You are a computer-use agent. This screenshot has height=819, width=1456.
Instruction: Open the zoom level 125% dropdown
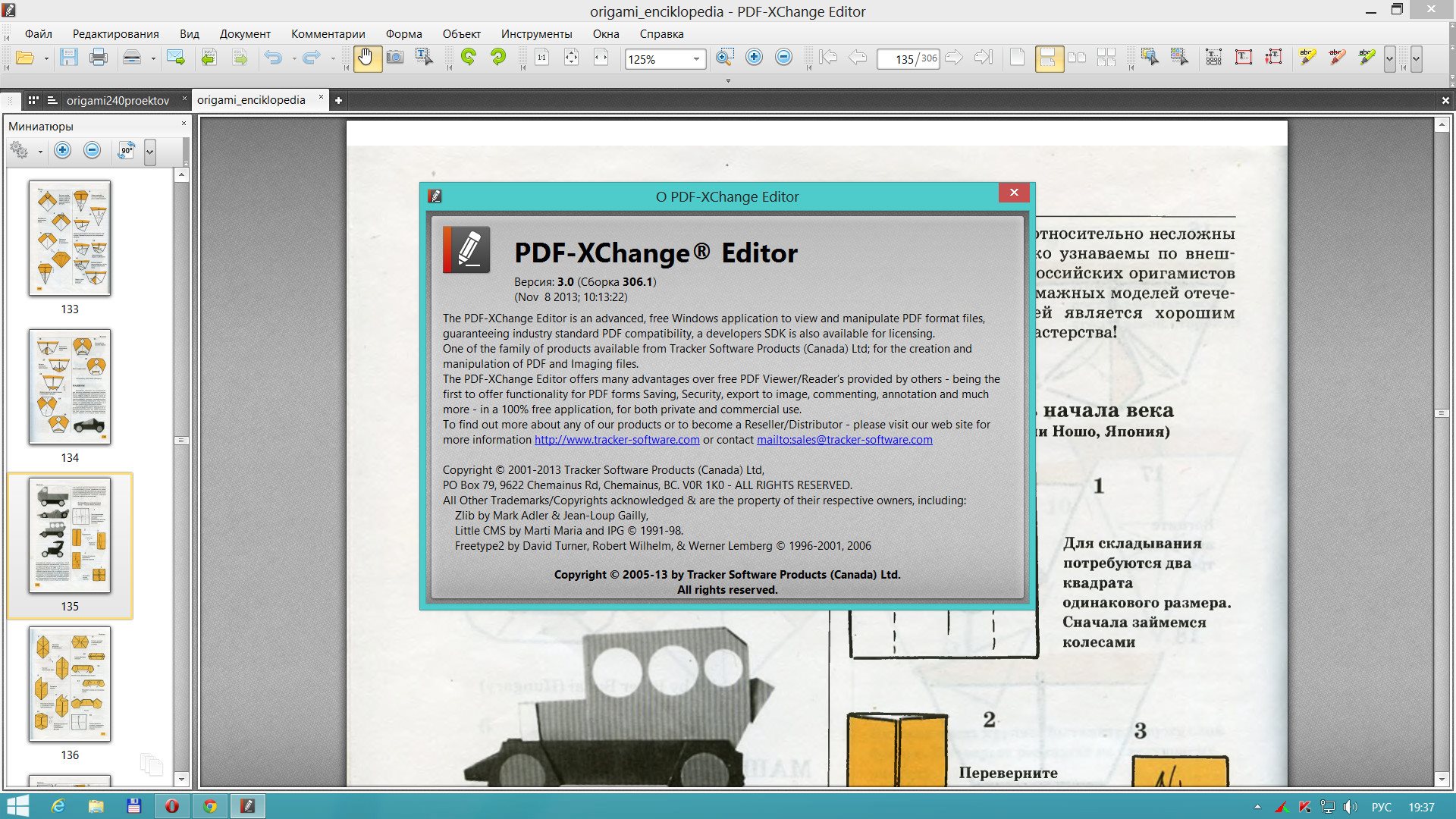696,59
